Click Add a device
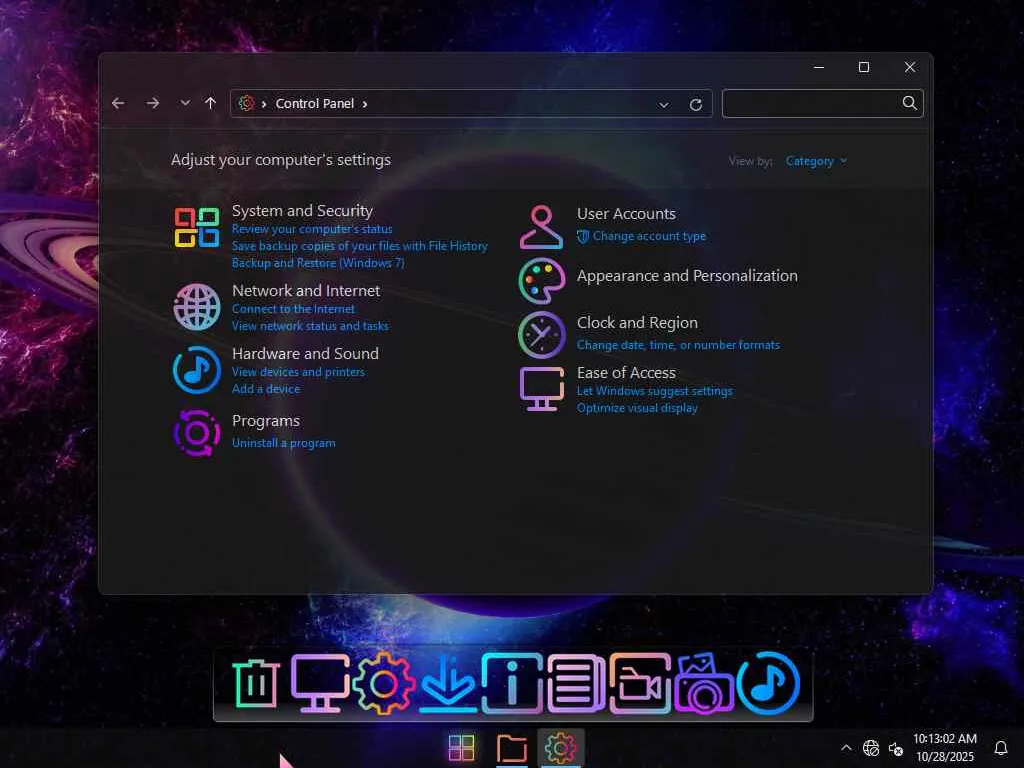The width and height of the screenshot is (1024, 768). (x=266, y=389)
